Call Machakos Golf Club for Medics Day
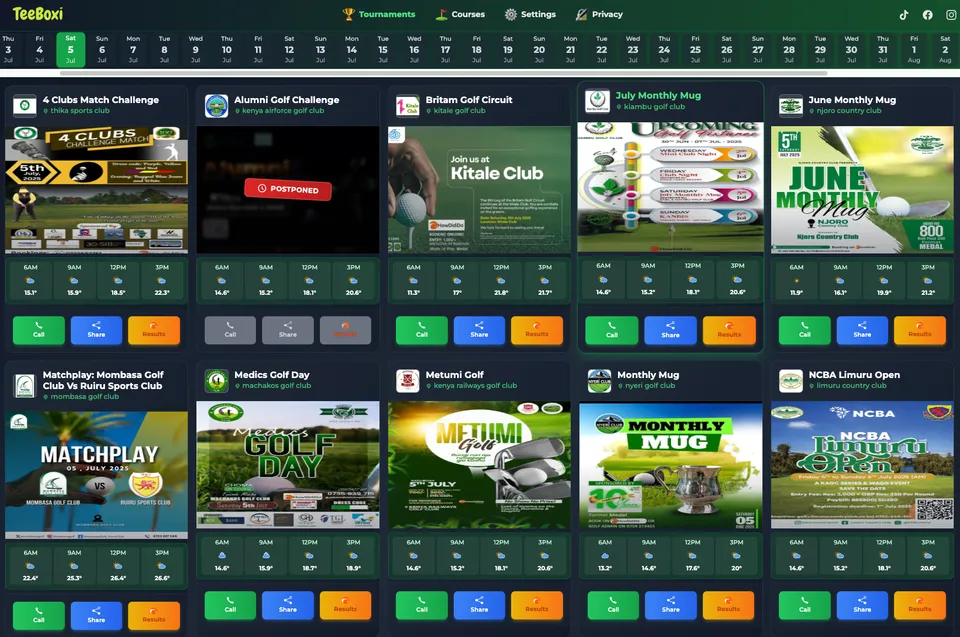The width and height of the screenshot is (960, 637). [x=230, y=605]
